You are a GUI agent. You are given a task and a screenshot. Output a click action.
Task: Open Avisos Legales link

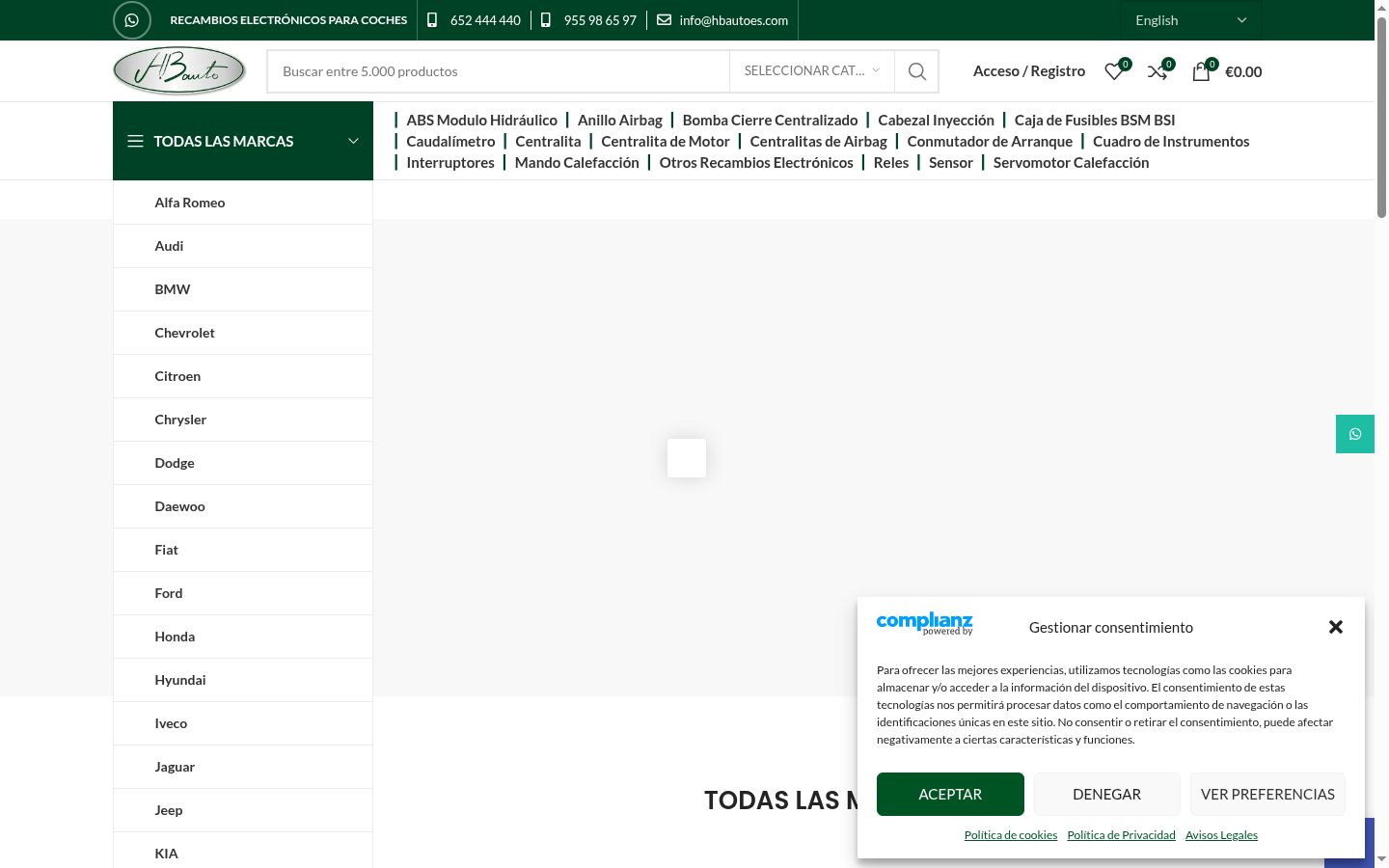(1221, 835)
